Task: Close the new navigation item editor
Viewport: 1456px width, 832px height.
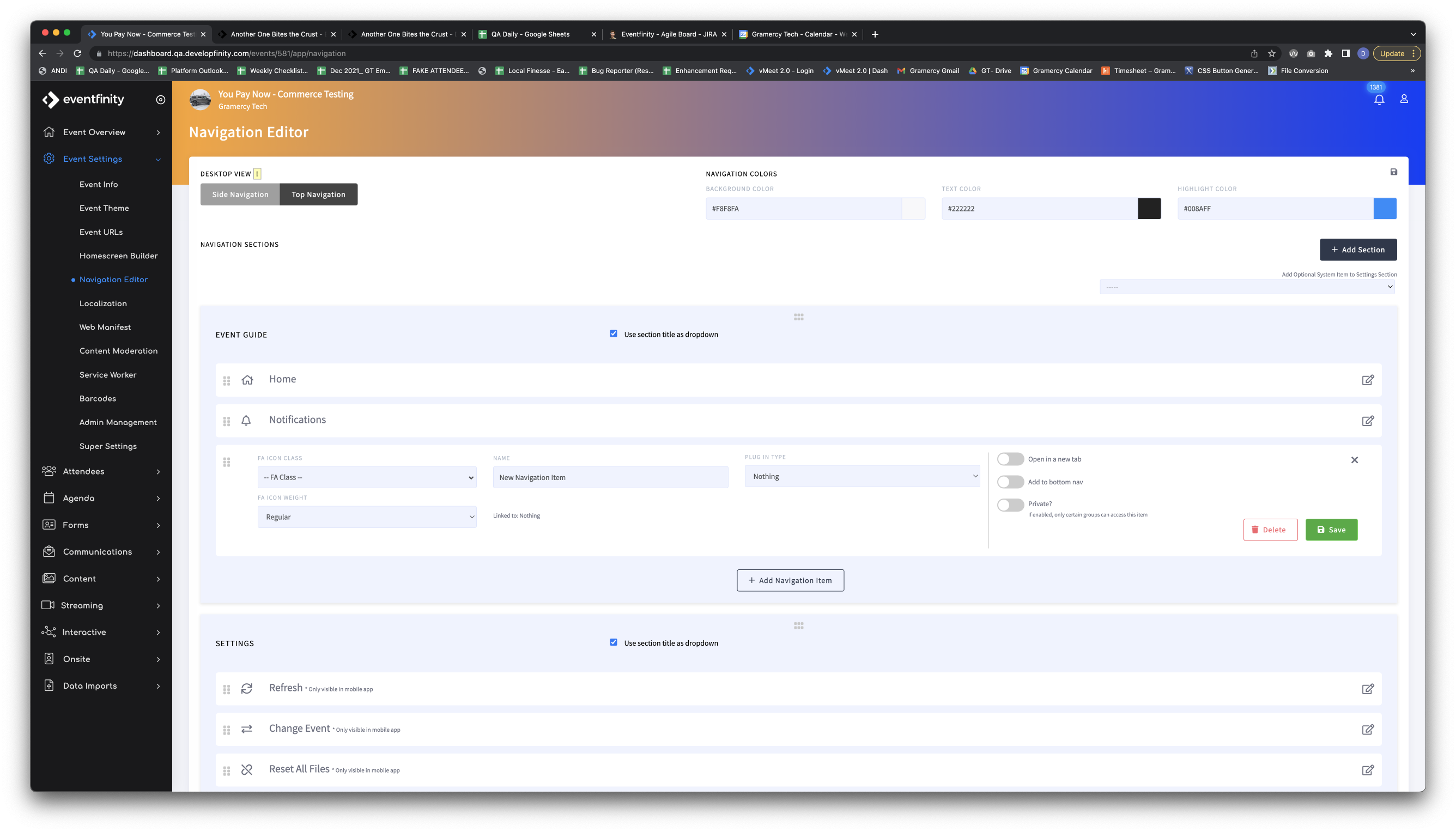Action: 1354,460
